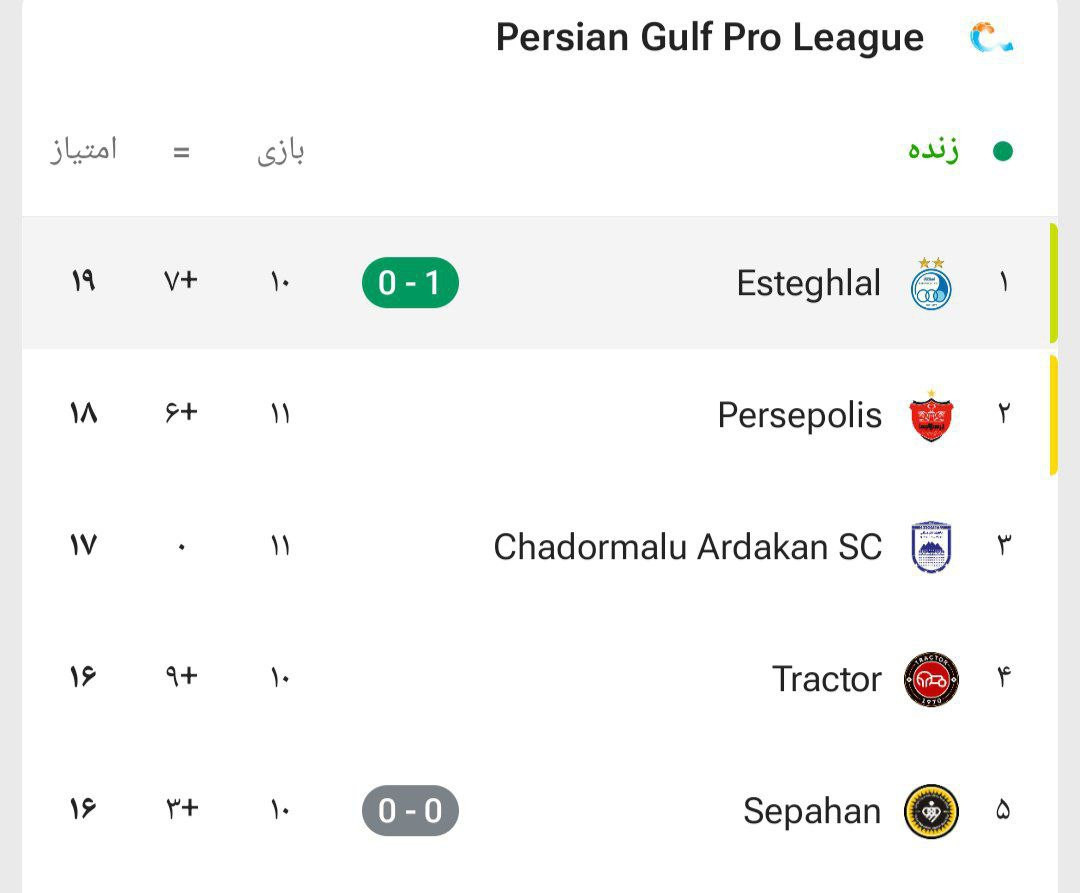Select the Persian Gulf Pro League title
Screen dimensions: 1080x893
[x=709, y=38]
